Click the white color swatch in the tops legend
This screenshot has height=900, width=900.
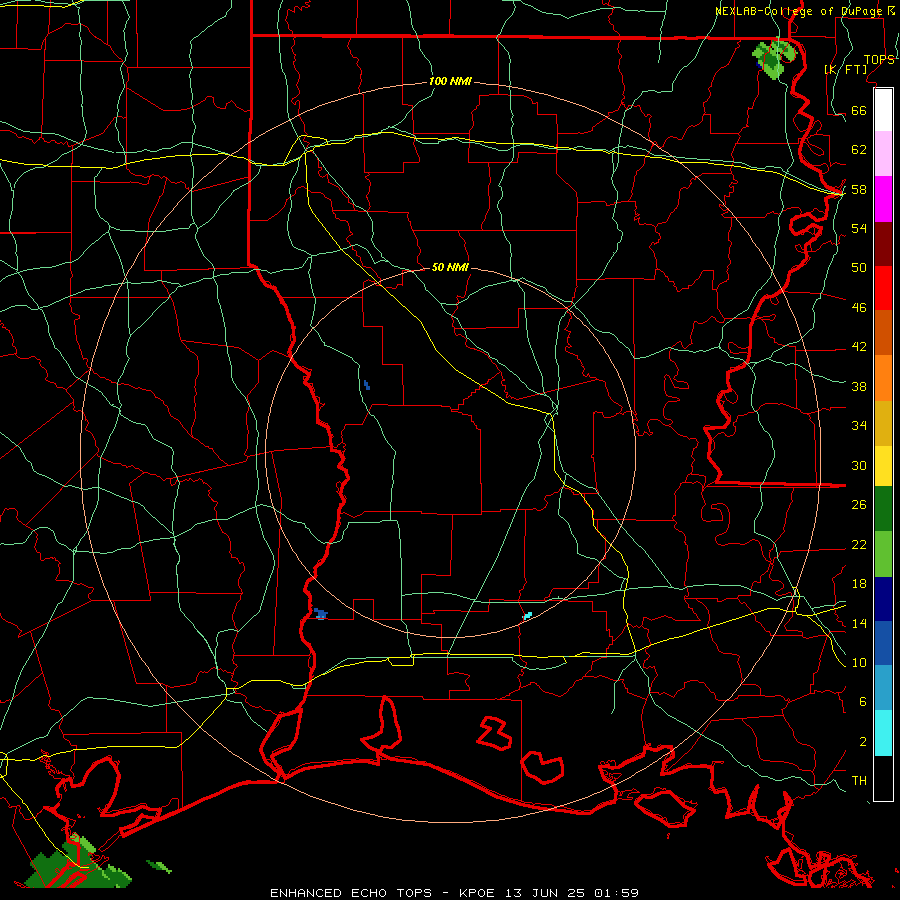coord(883,110)
